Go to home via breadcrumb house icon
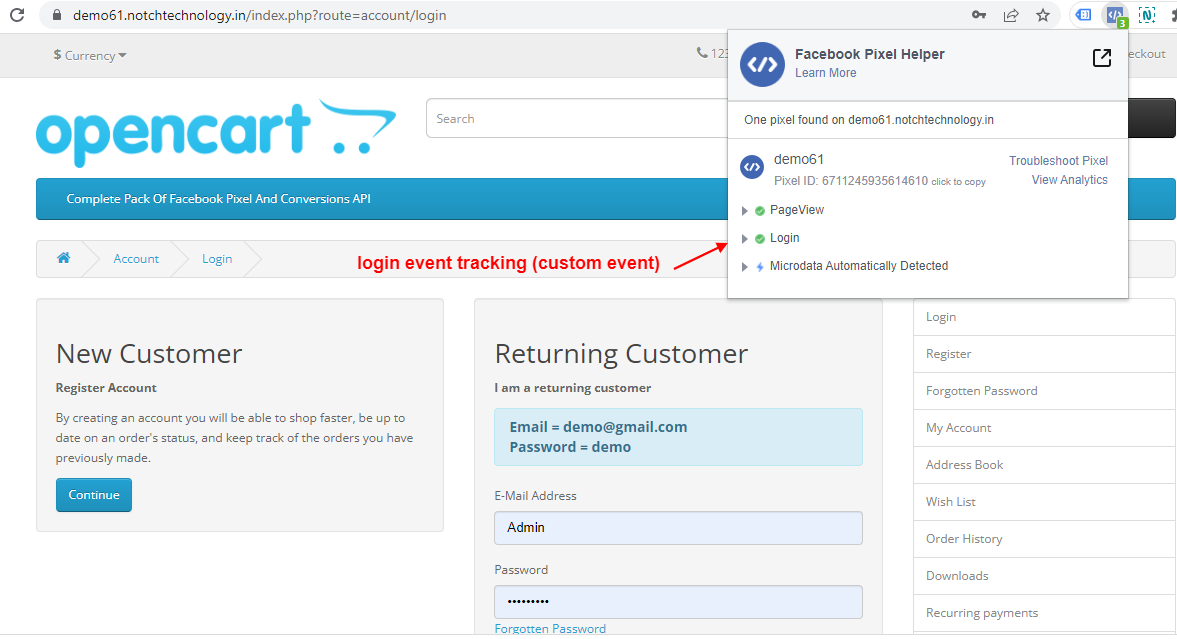 point(64,258)
